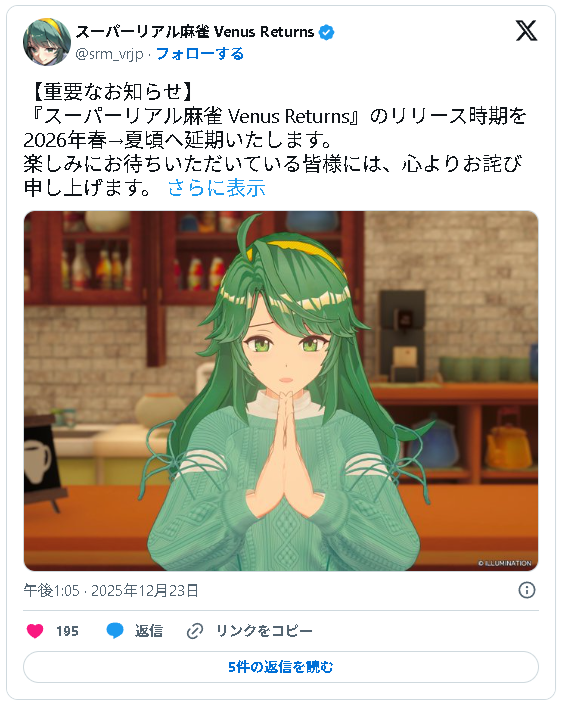Click the pink heart like icon
The height and width of the screenshot is (712, 563).
coord(35,631)
